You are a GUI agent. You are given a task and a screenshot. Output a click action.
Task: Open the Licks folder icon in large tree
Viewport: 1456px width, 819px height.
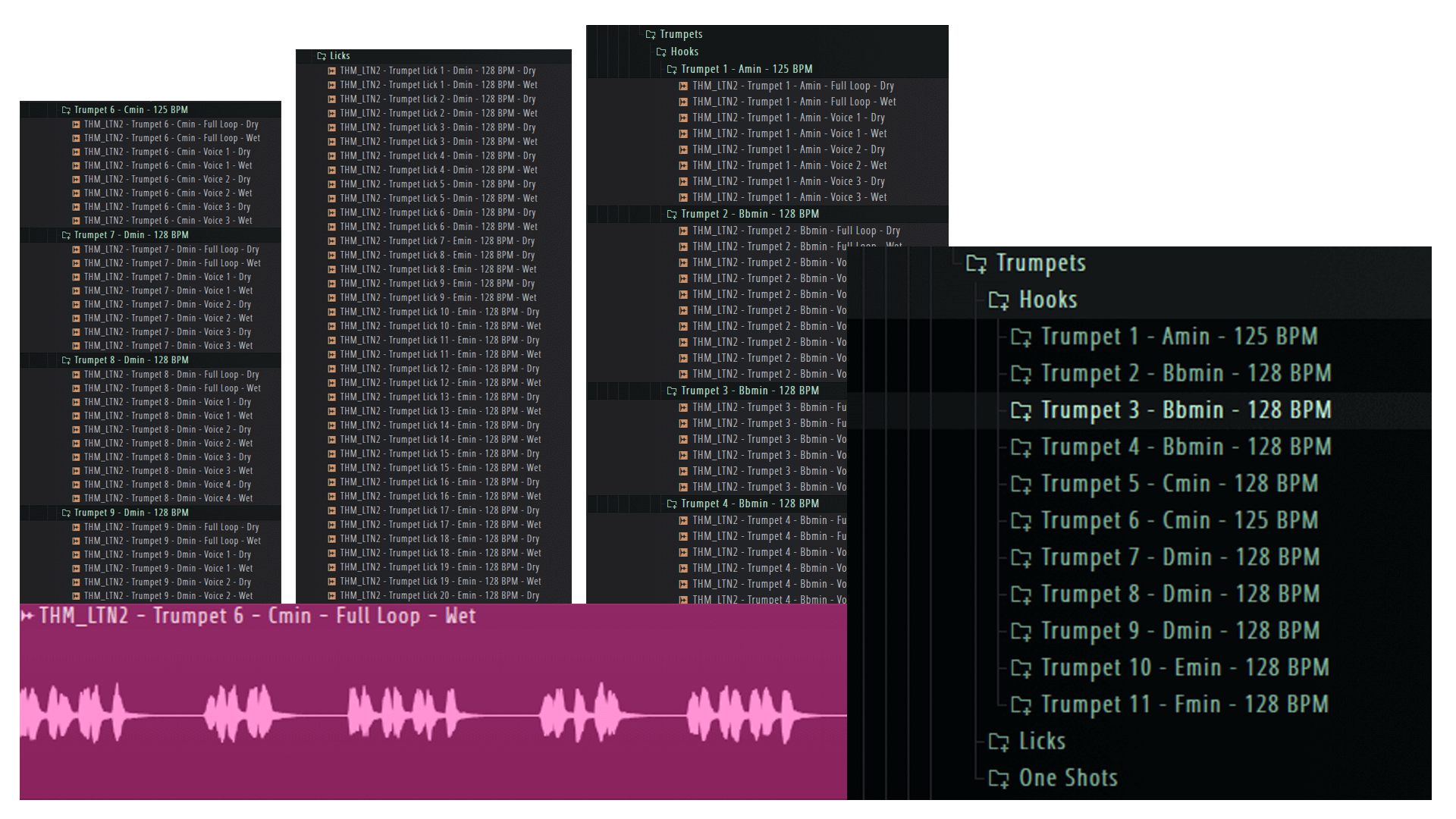point(999,742)
